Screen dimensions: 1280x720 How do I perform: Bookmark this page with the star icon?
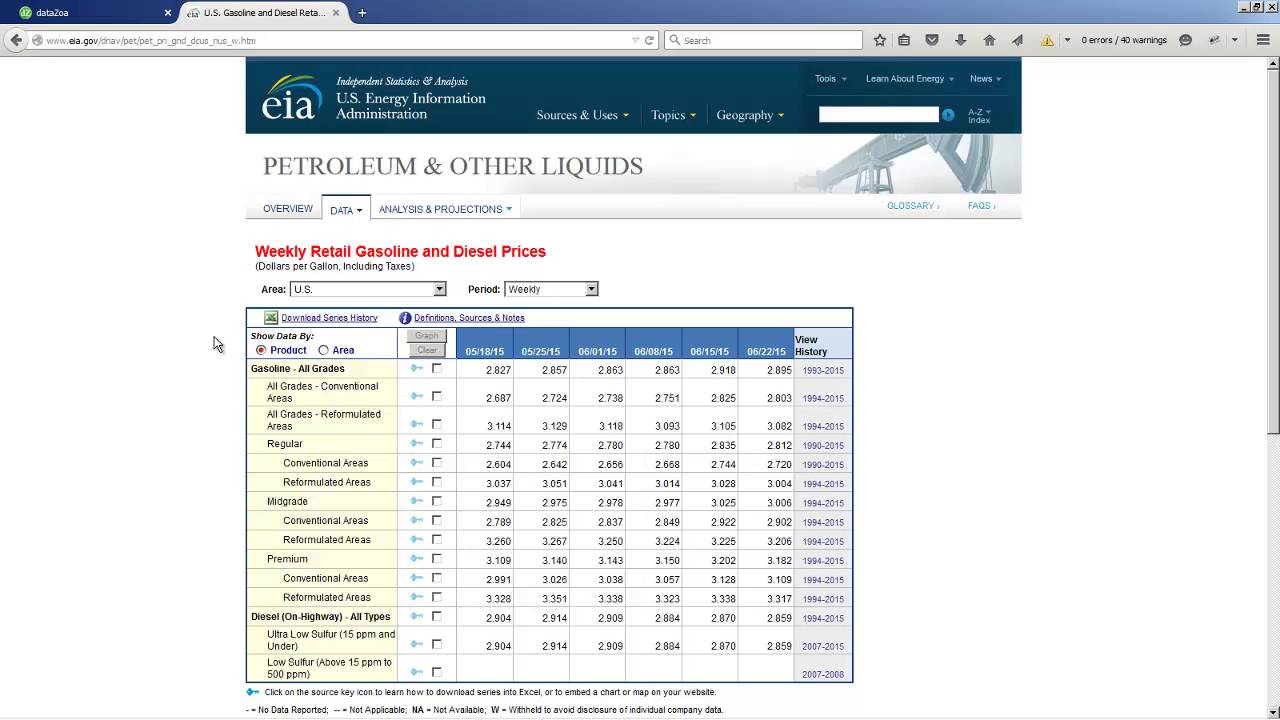880,40
